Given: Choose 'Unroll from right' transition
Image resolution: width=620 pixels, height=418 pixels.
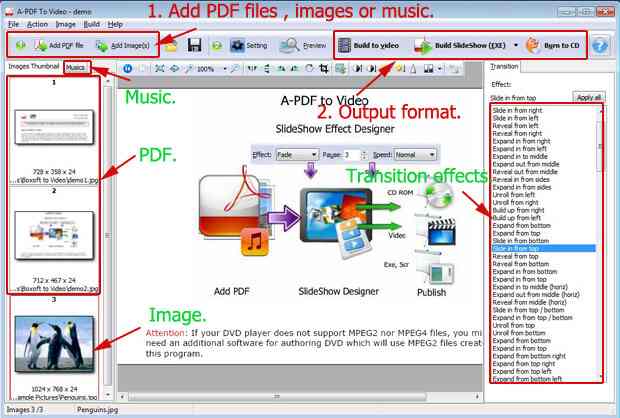Looking at the screenshot, I should click(516, 202).
